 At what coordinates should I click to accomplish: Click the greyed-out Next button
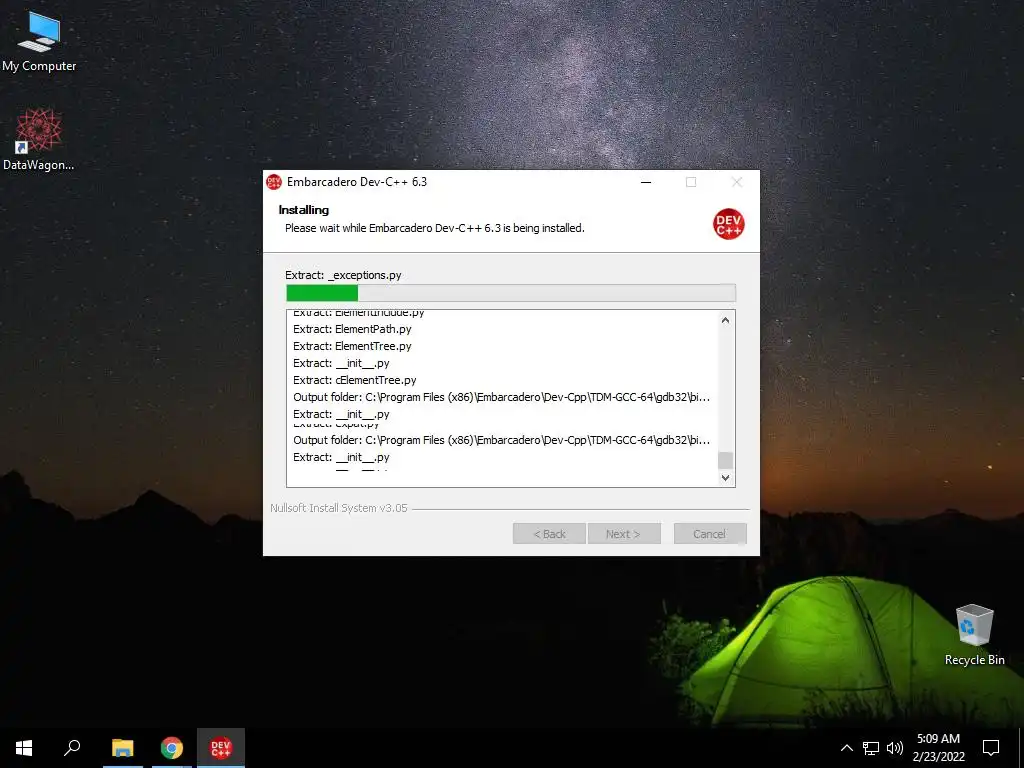coord(624,534)
